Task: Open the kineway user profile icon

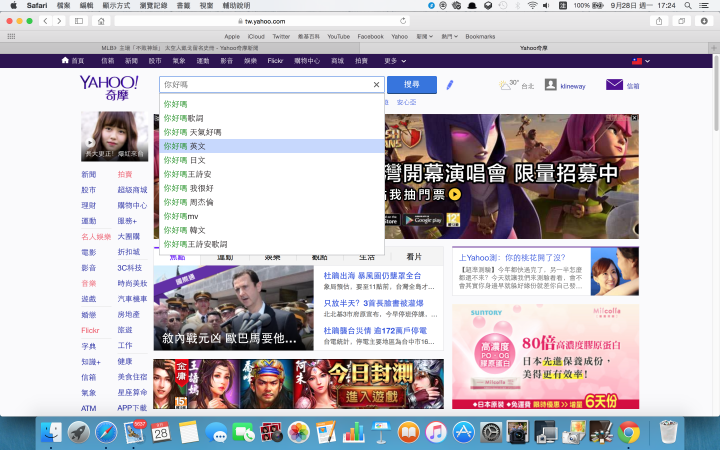Action: (x=551, y=85)
